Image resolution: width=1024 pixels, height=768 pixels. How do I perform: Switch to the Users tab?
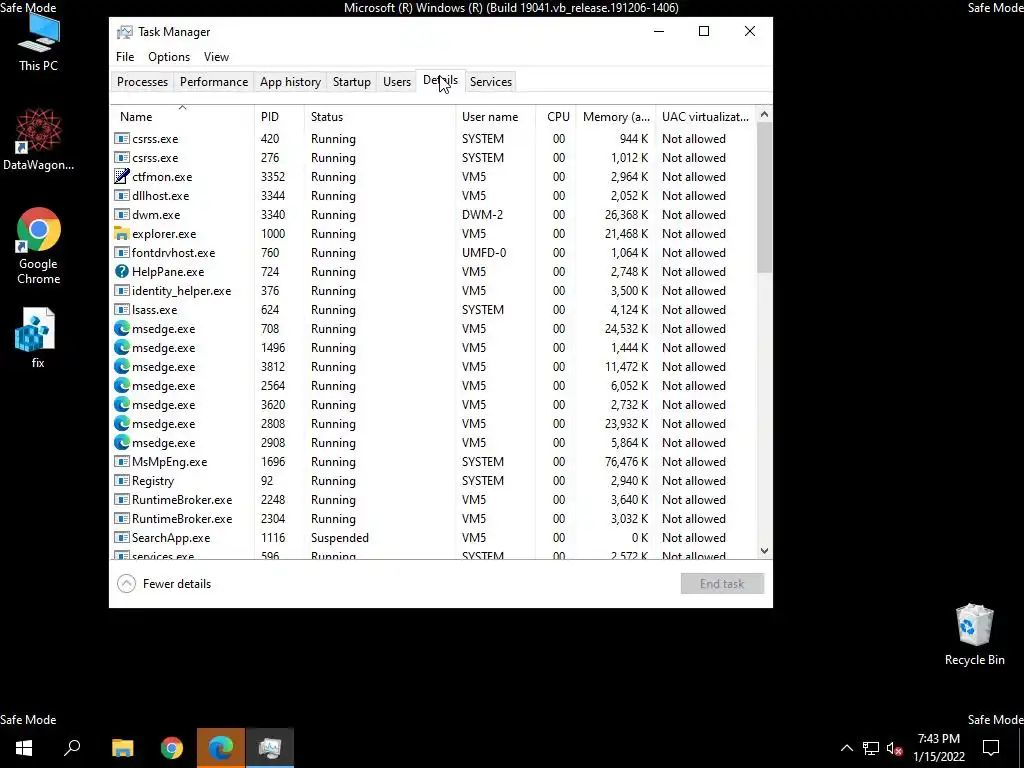396,82
